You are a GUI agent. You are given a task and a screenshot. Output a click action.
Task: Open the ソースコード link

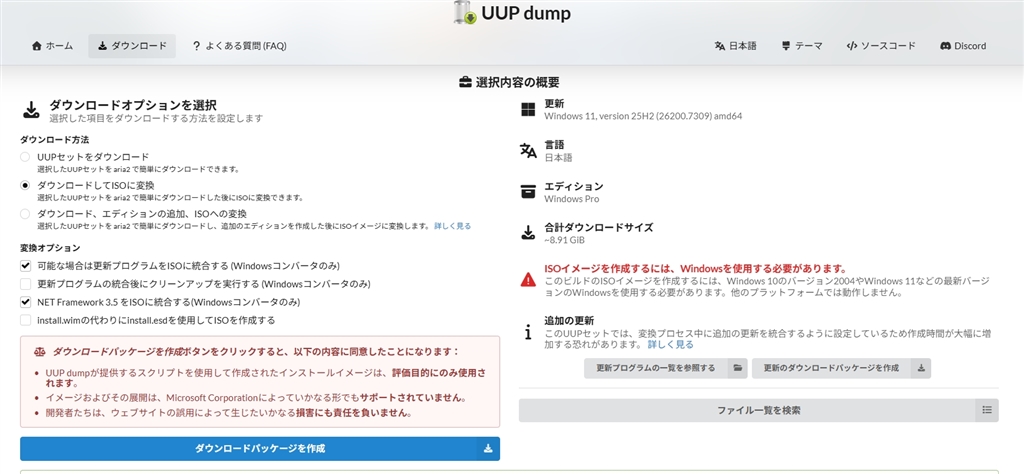[x=880, y=46]
